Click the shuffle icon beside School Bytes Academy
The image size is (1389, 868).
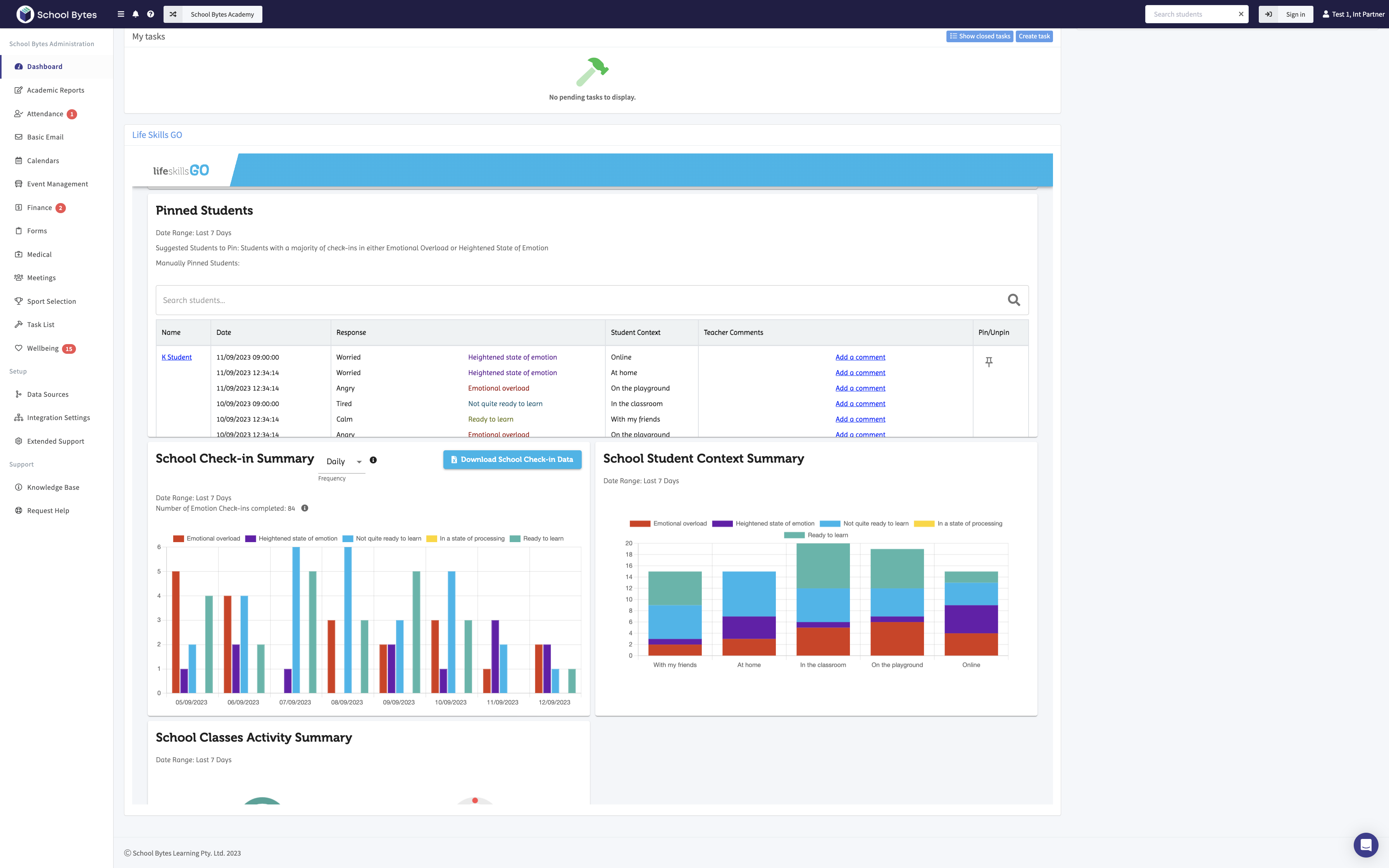click(x=173, y=14)
